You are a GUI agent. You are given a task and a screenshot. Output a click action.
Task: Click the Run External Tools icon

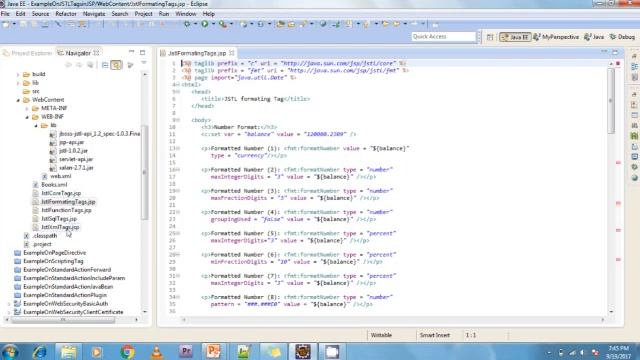click(x=222, y=24)
